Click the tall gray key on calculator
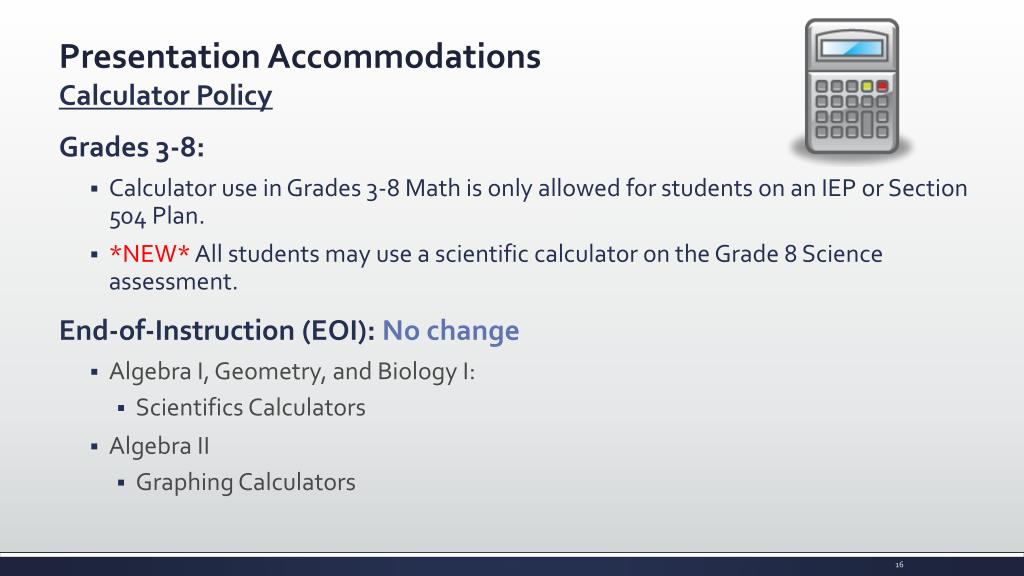 tap(867, 124)
